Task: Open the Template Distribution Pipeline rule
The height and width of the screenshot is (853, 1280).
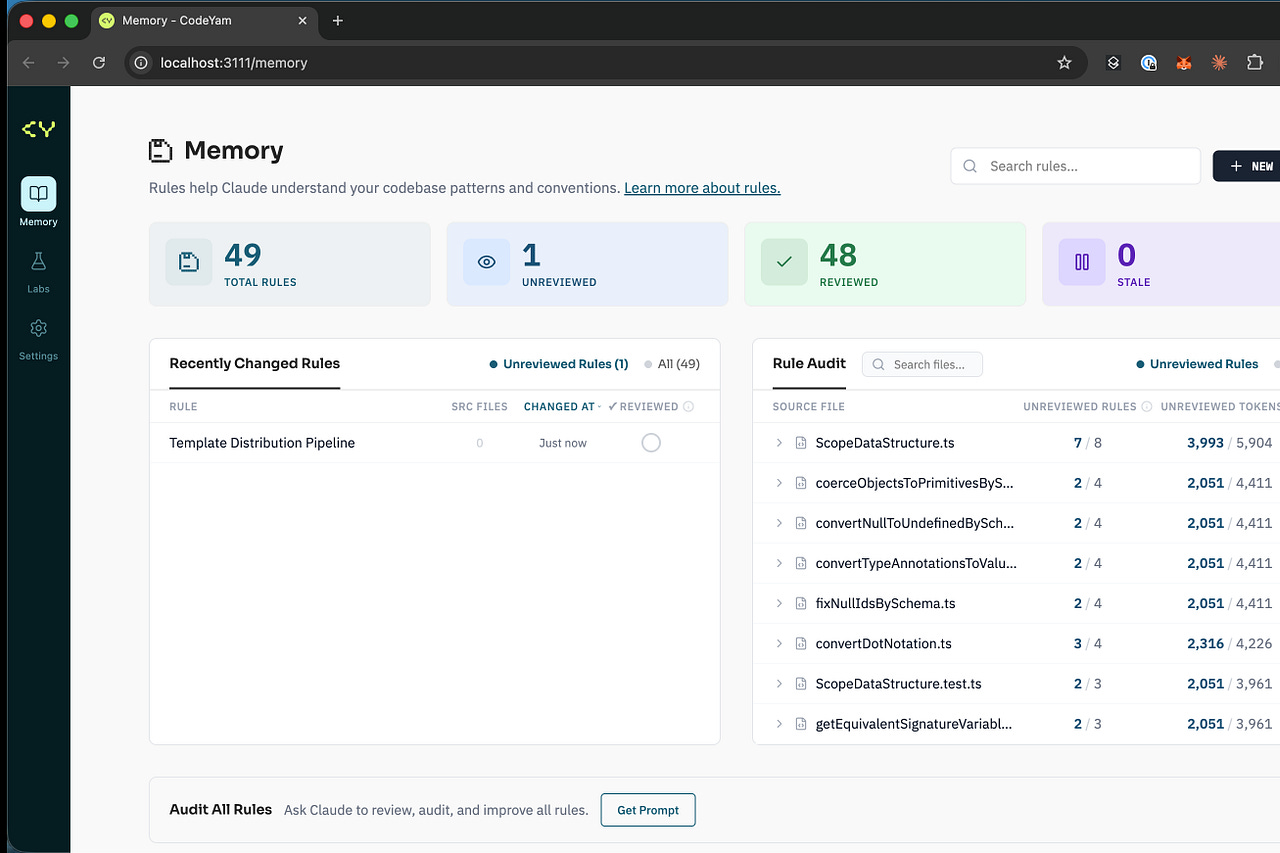Action: tap(262, 443)
